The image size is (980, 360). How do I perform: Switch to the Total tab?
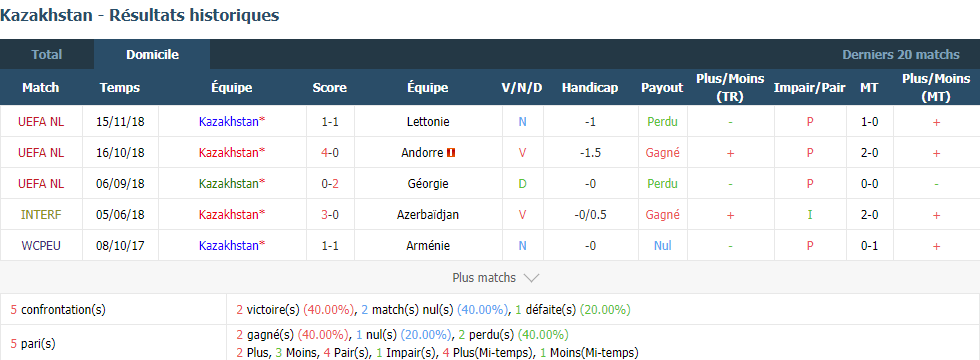coord(47,54)
